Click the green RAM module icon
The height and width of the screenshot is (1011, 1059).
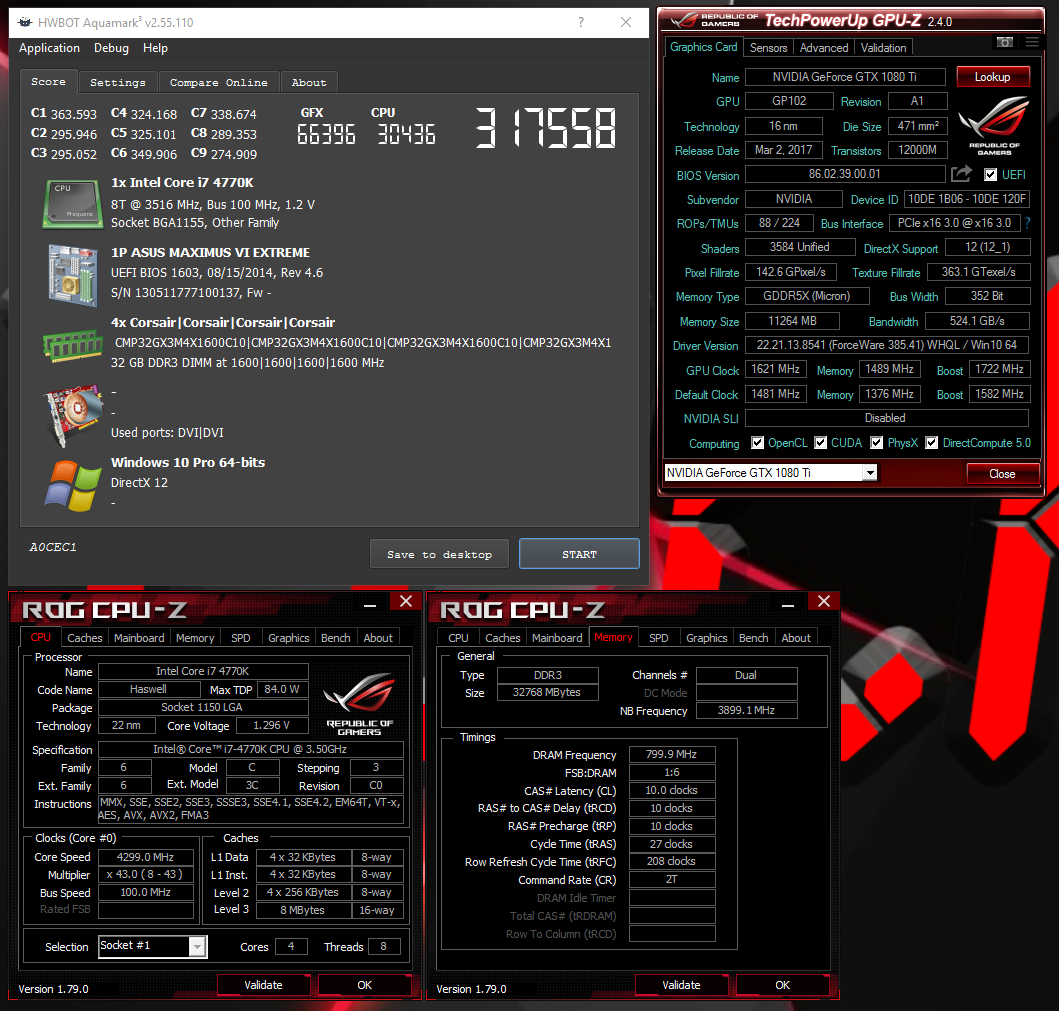click(x=72, y=345)
